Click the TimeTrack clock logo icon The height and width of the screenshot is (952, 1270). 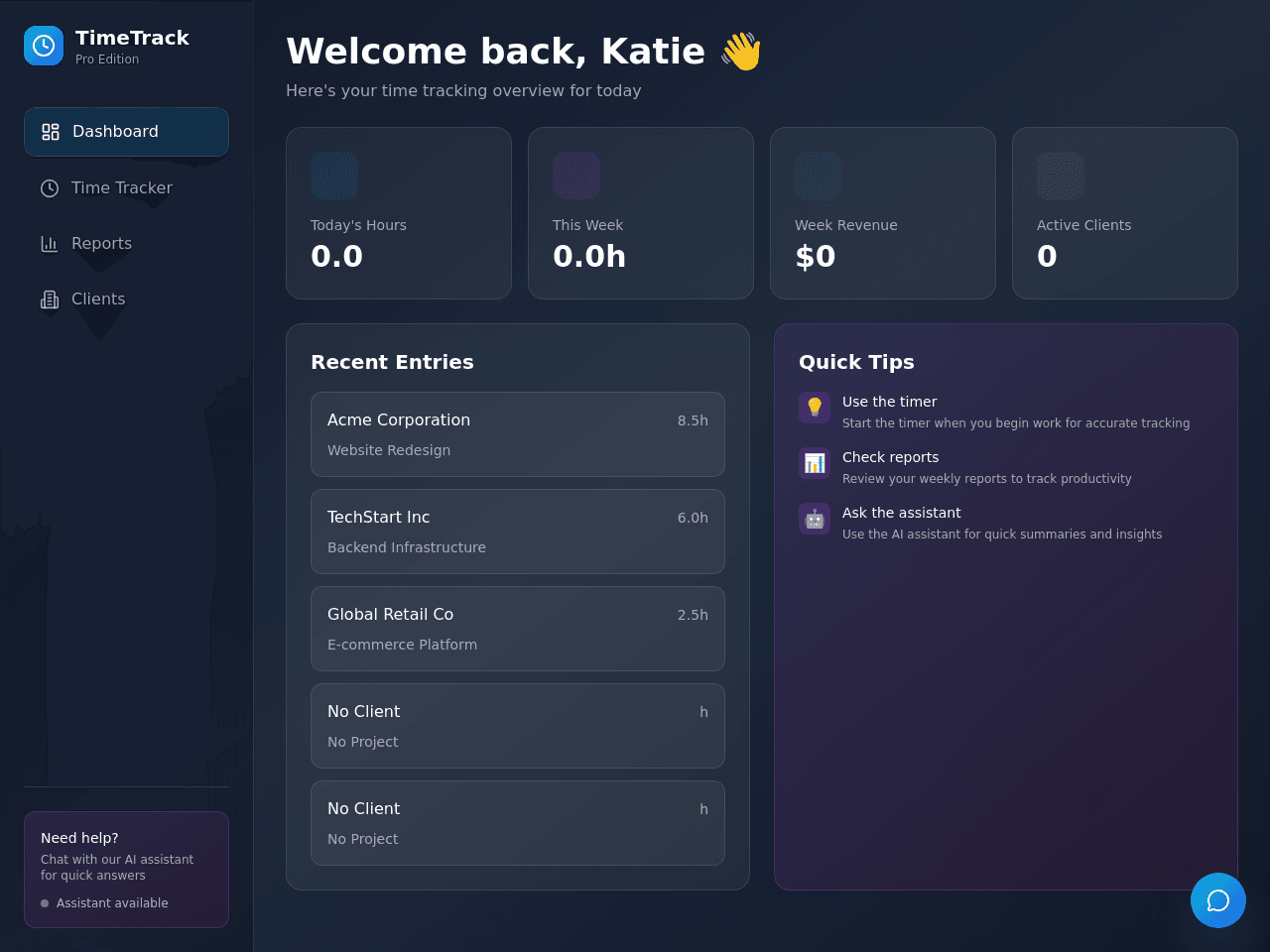tap(44, 46)
